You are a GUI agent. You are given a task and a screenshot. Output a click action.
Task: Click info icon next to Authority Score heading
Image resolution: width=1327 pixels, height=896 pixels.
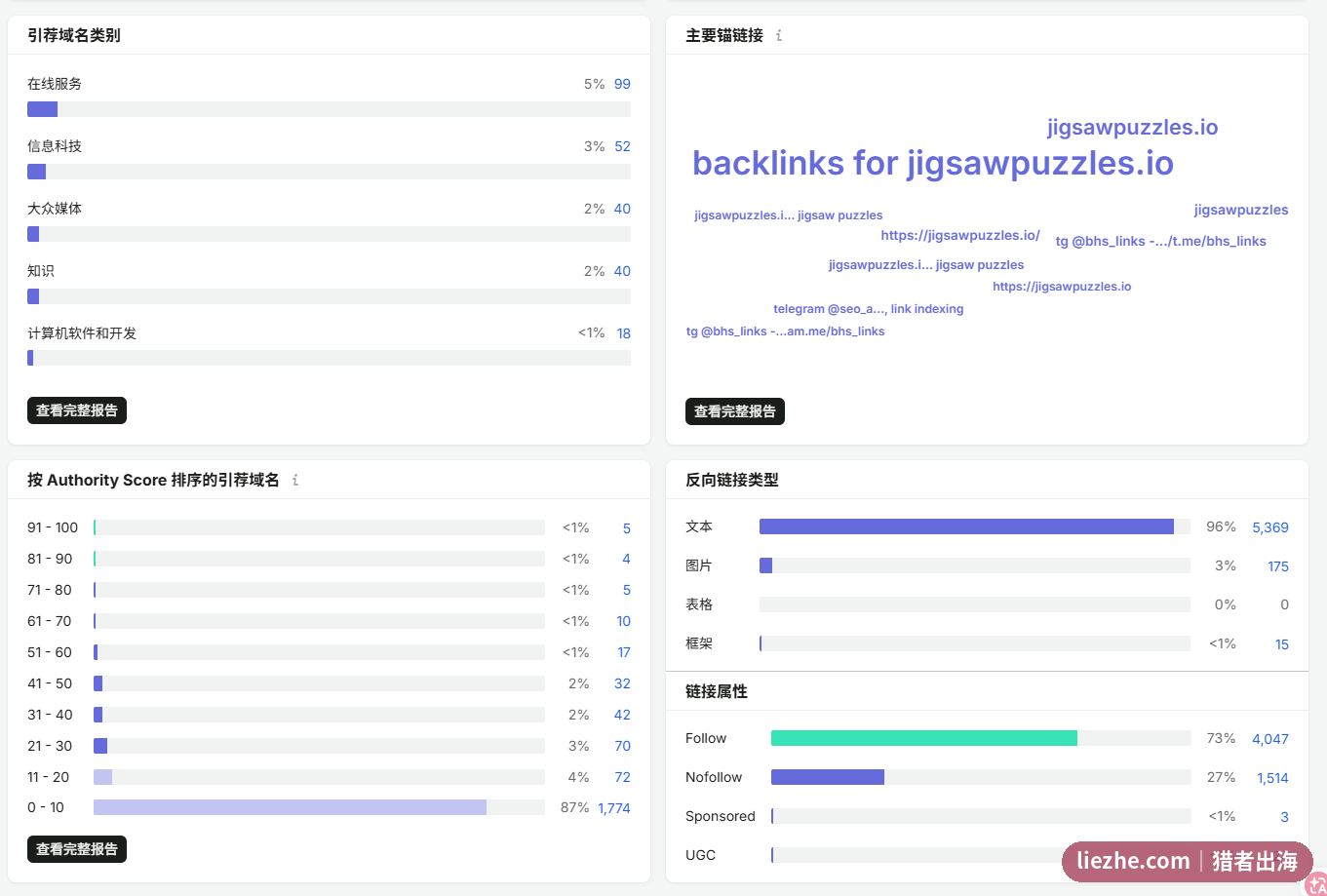click(x=295, y=480)
